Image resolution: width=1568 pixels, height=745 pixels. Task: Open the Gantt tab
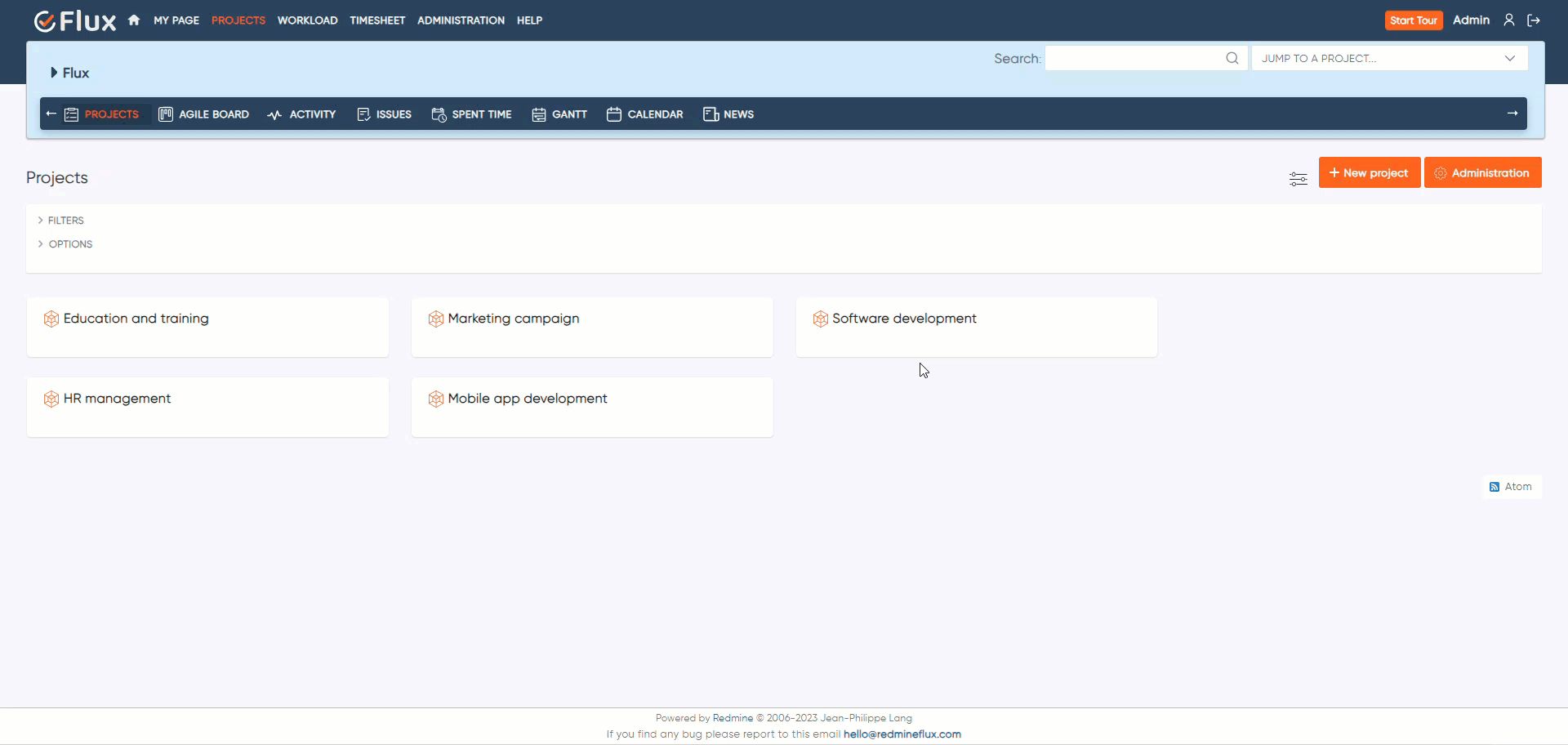[559, 114]
